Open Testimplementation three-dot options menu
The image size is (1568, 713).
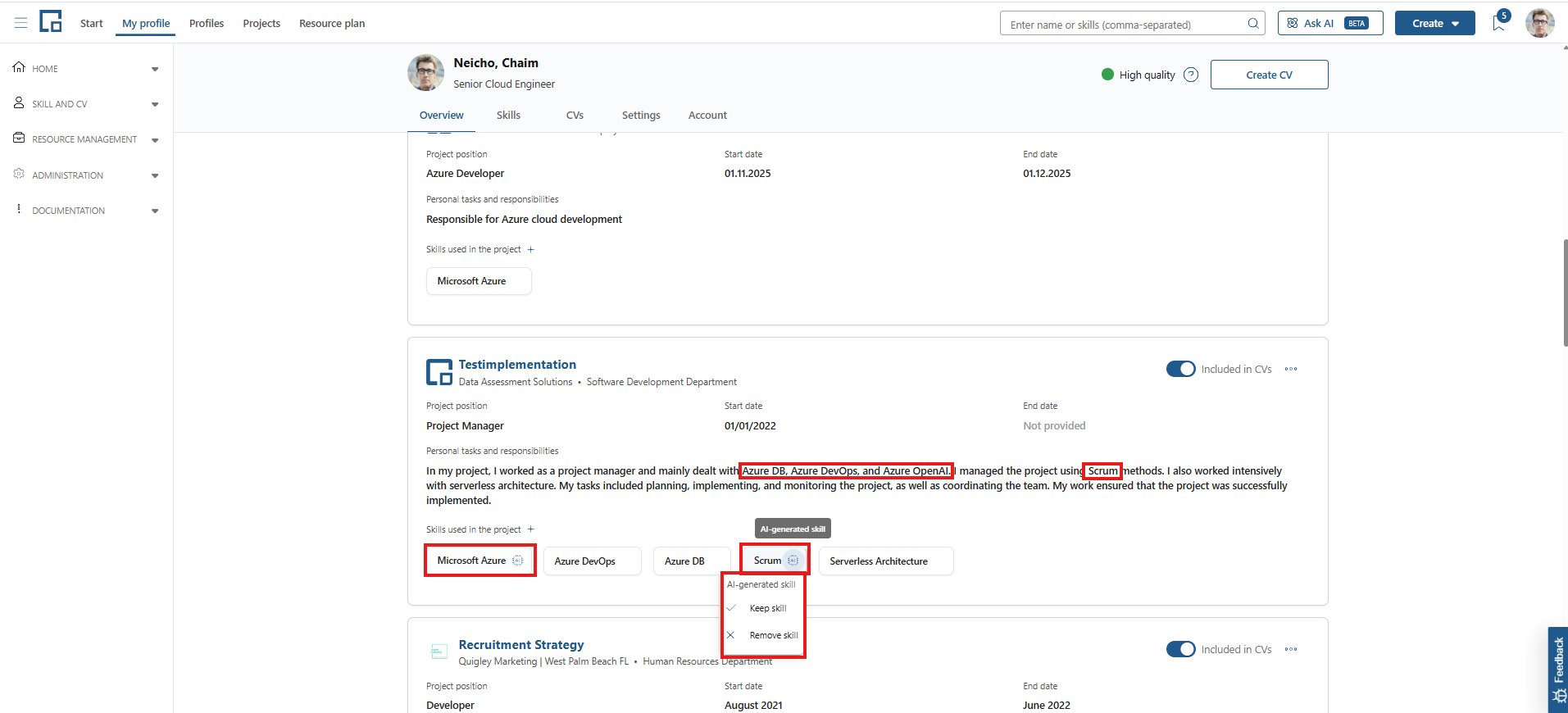pos(1291,369)
